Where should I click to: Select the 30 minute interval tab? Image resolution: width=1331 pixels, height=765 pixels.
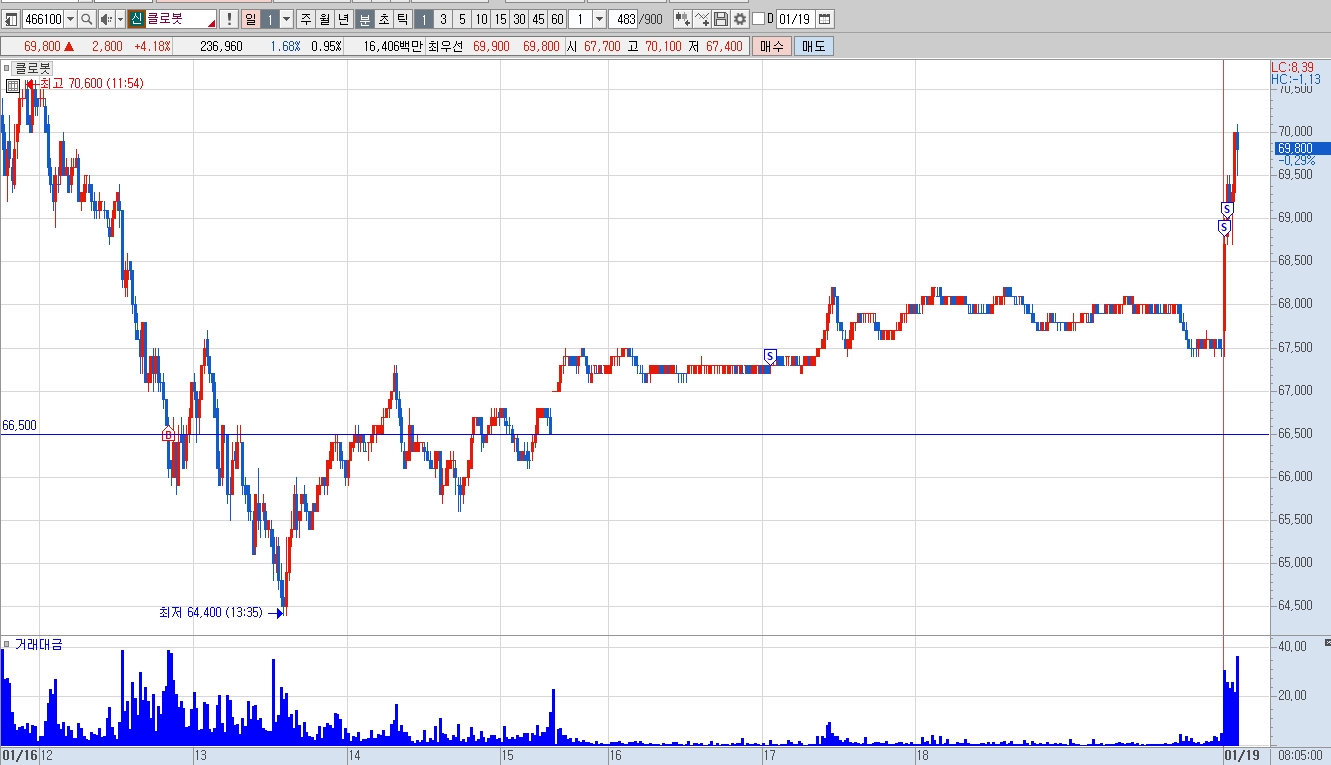click(x=519, y=19)
